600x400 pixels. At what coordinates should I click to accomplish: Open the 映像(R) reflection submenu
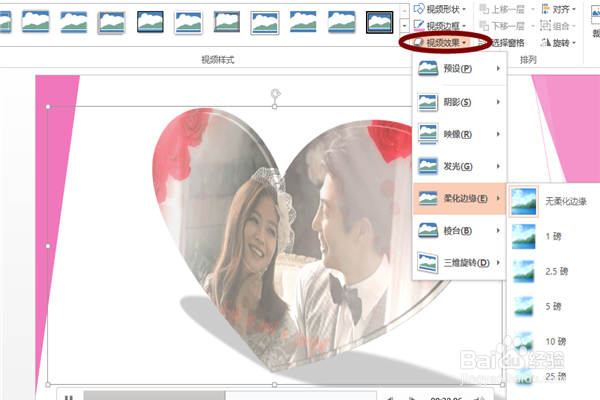click(459, 134)
